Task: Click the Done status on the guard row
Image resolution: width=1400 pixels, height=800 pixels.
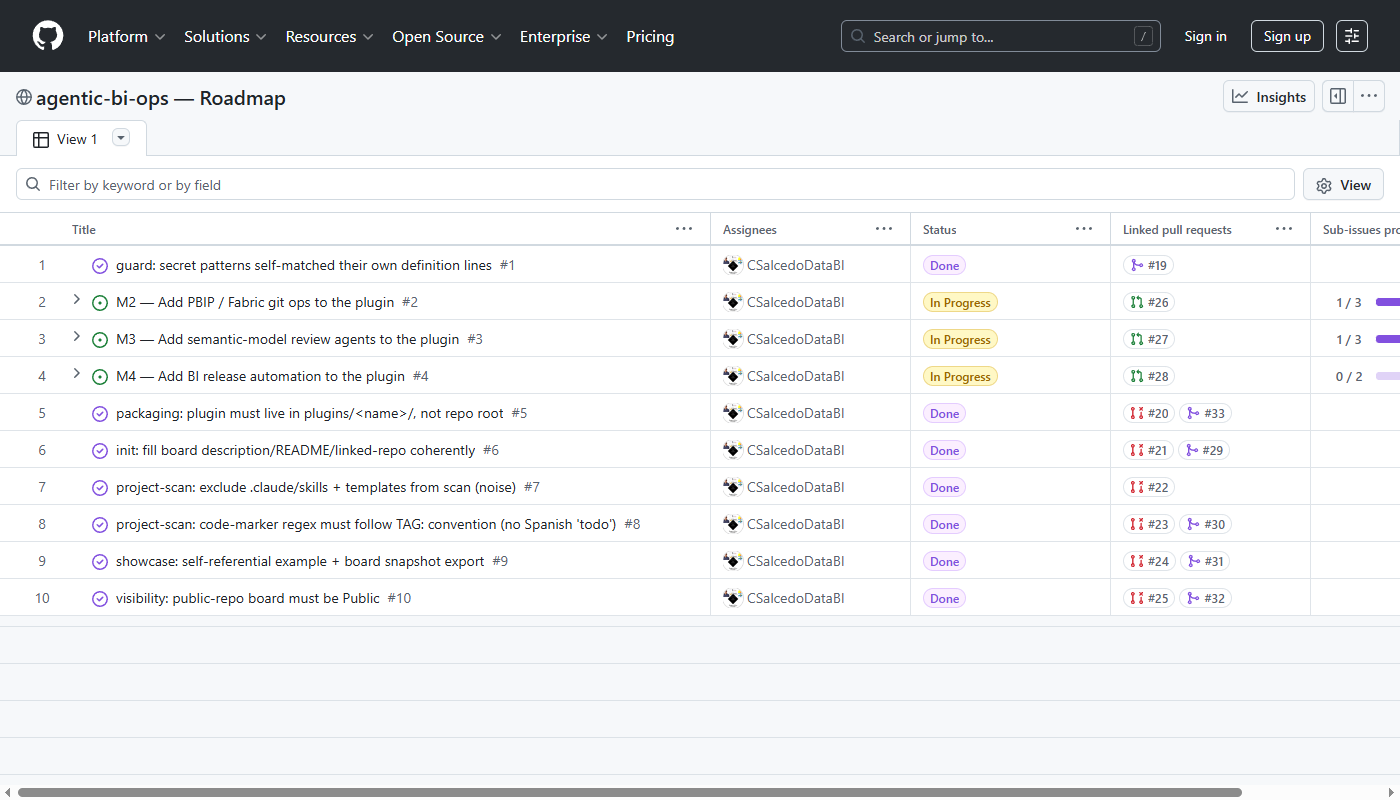Action: [944, 265]
